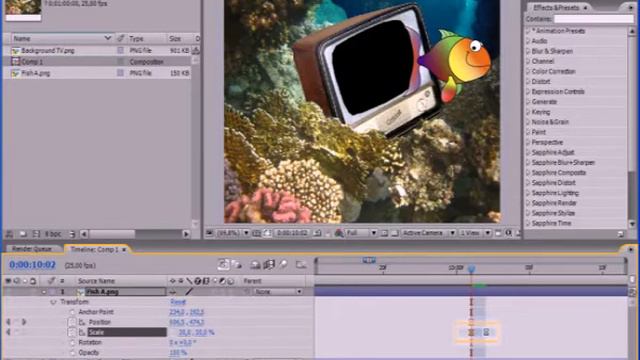Click the video eye column header icon
The width and height of the screenshot is (640, 360).
pos(8,281)
